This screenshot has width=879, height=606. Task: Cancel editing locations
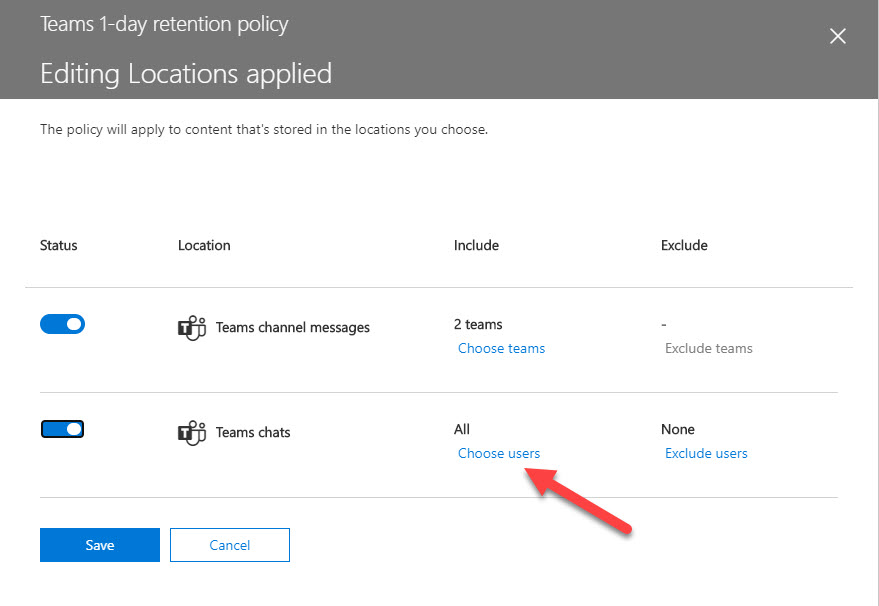coord(230,545)
